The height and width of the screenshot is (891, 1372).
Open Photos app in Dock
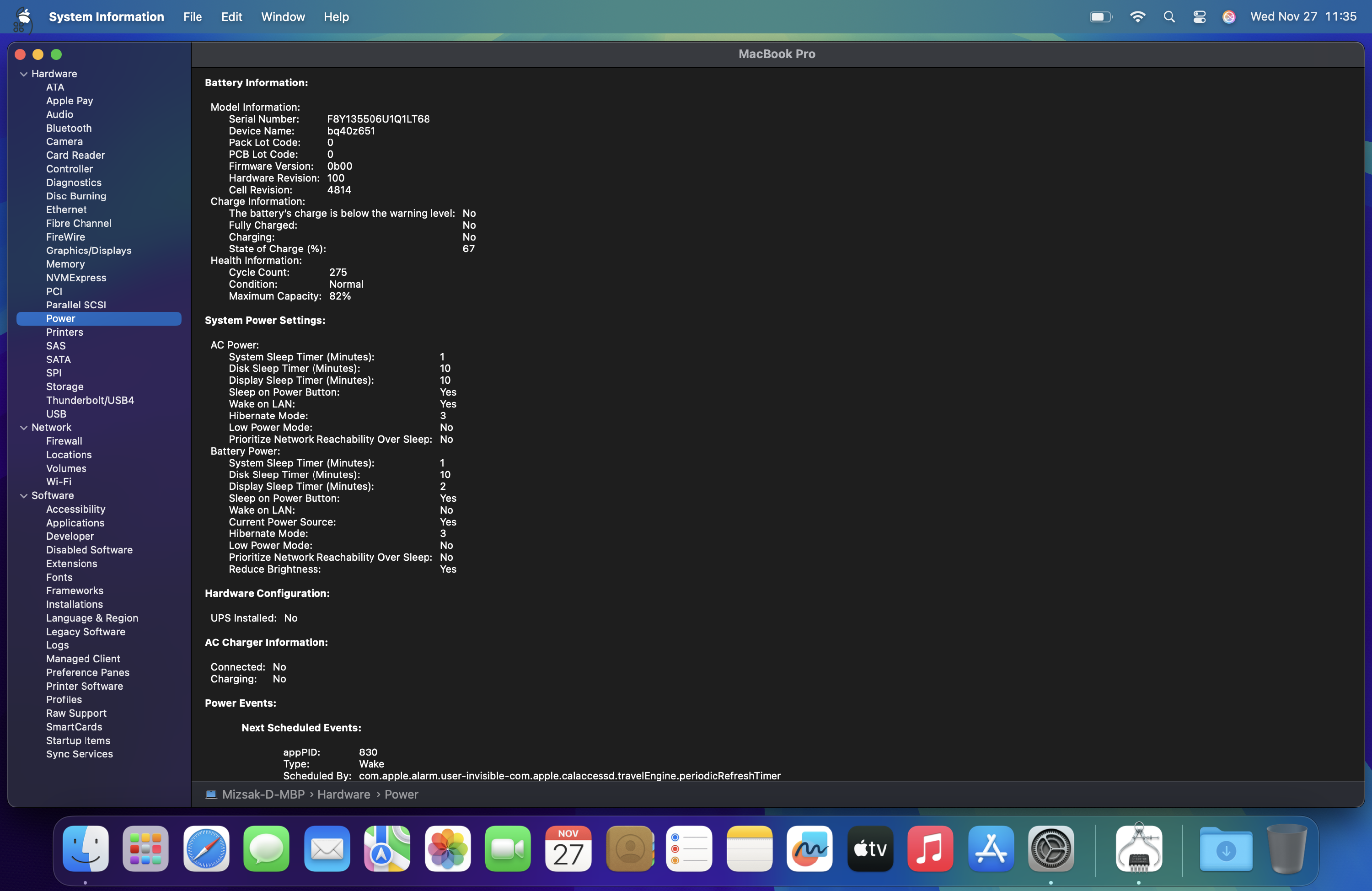[x=447, y=848]
